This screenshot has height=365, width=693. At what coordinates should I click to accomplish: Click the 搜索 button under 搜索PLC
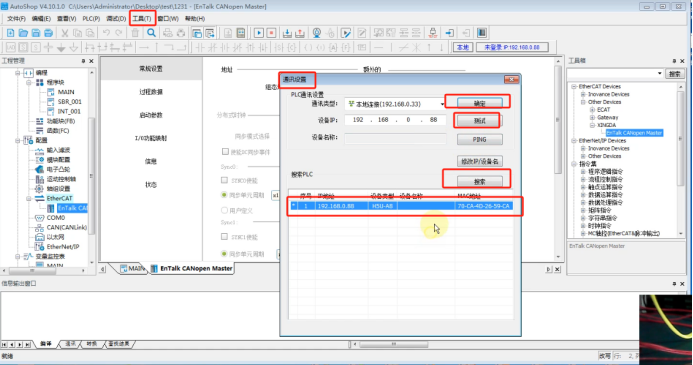pos(480,181)
